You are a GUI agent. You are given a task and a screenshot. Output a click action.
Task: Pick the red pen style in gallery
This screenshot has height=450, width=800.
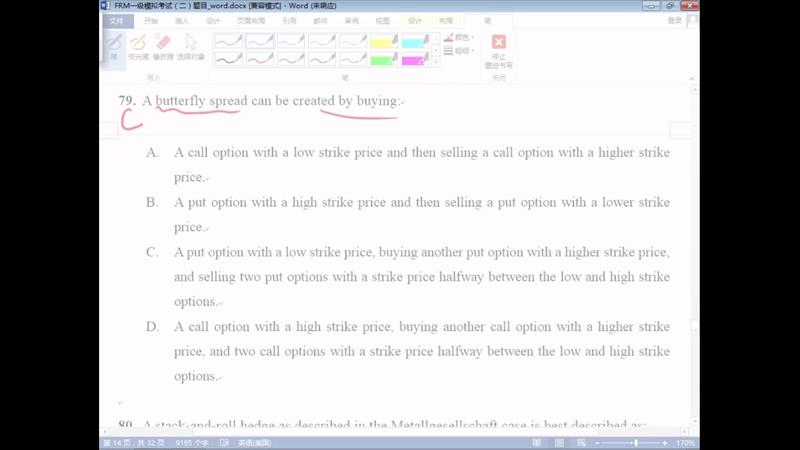pos(260,59)
